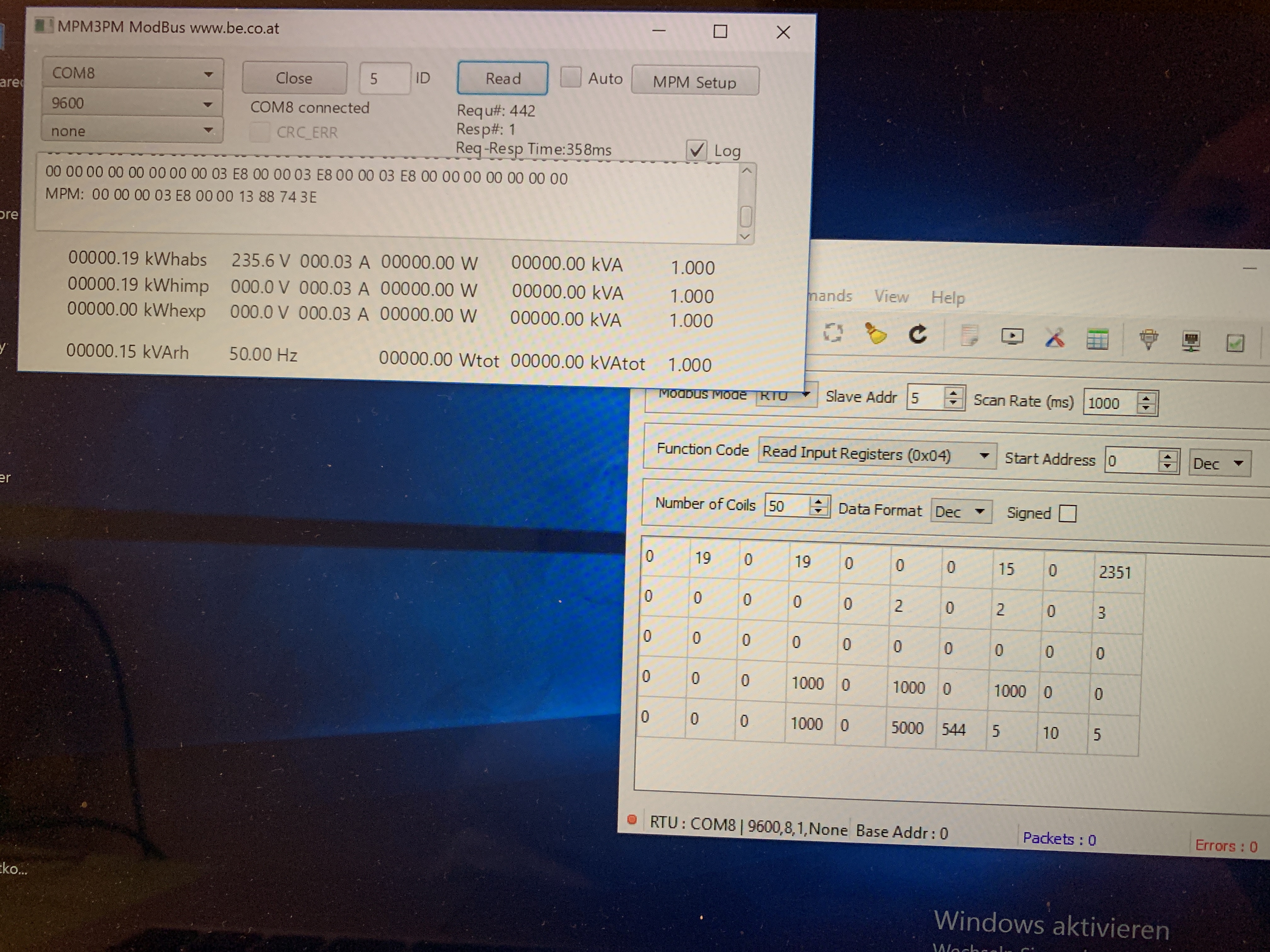Expand the Data Format Dec dropdown
The width and height of the screenshot is (1270, 952).
coord(961,511)
